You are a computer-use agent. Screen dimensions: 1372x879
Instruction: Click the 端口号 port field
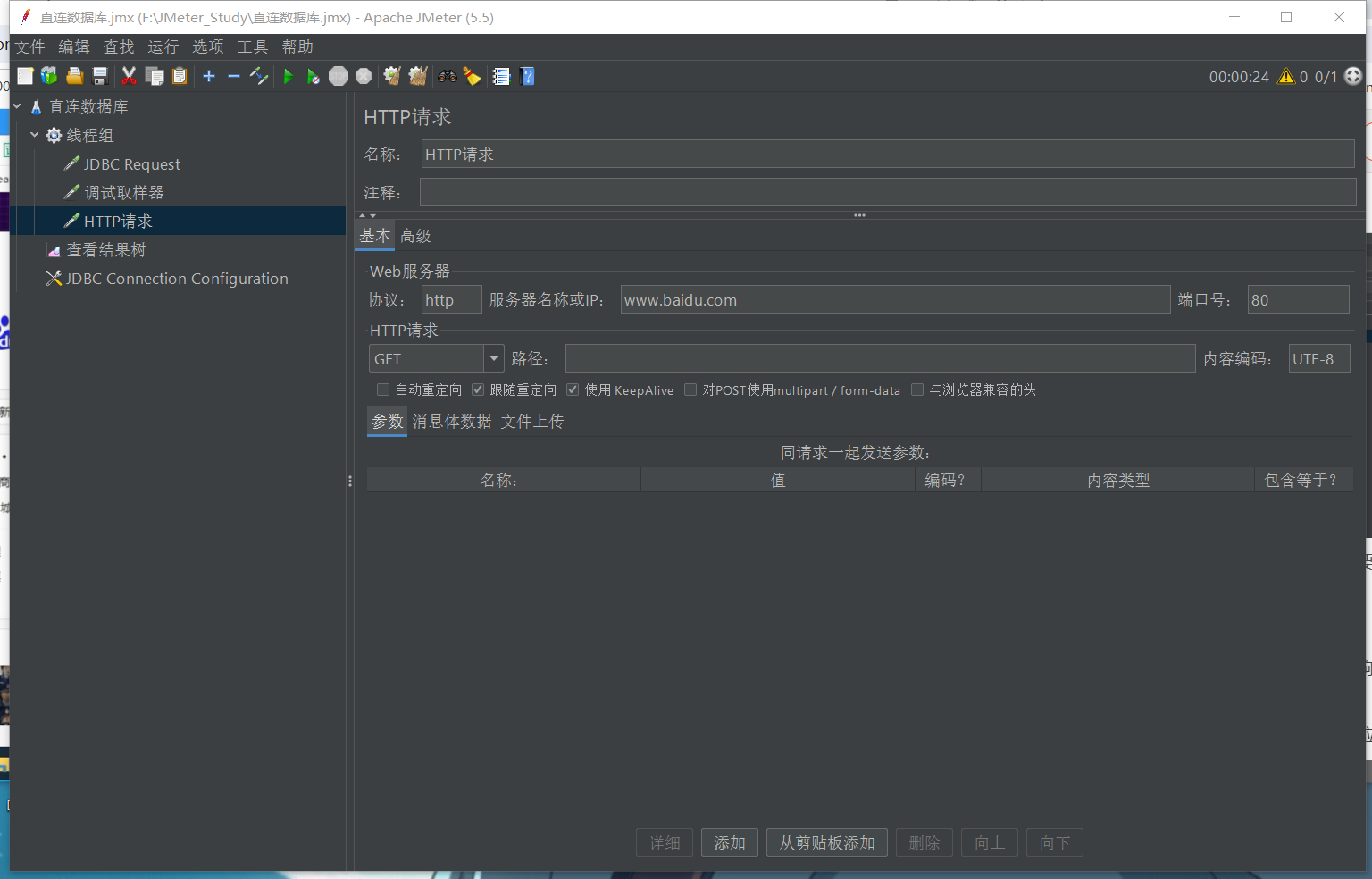[1299, 299]
